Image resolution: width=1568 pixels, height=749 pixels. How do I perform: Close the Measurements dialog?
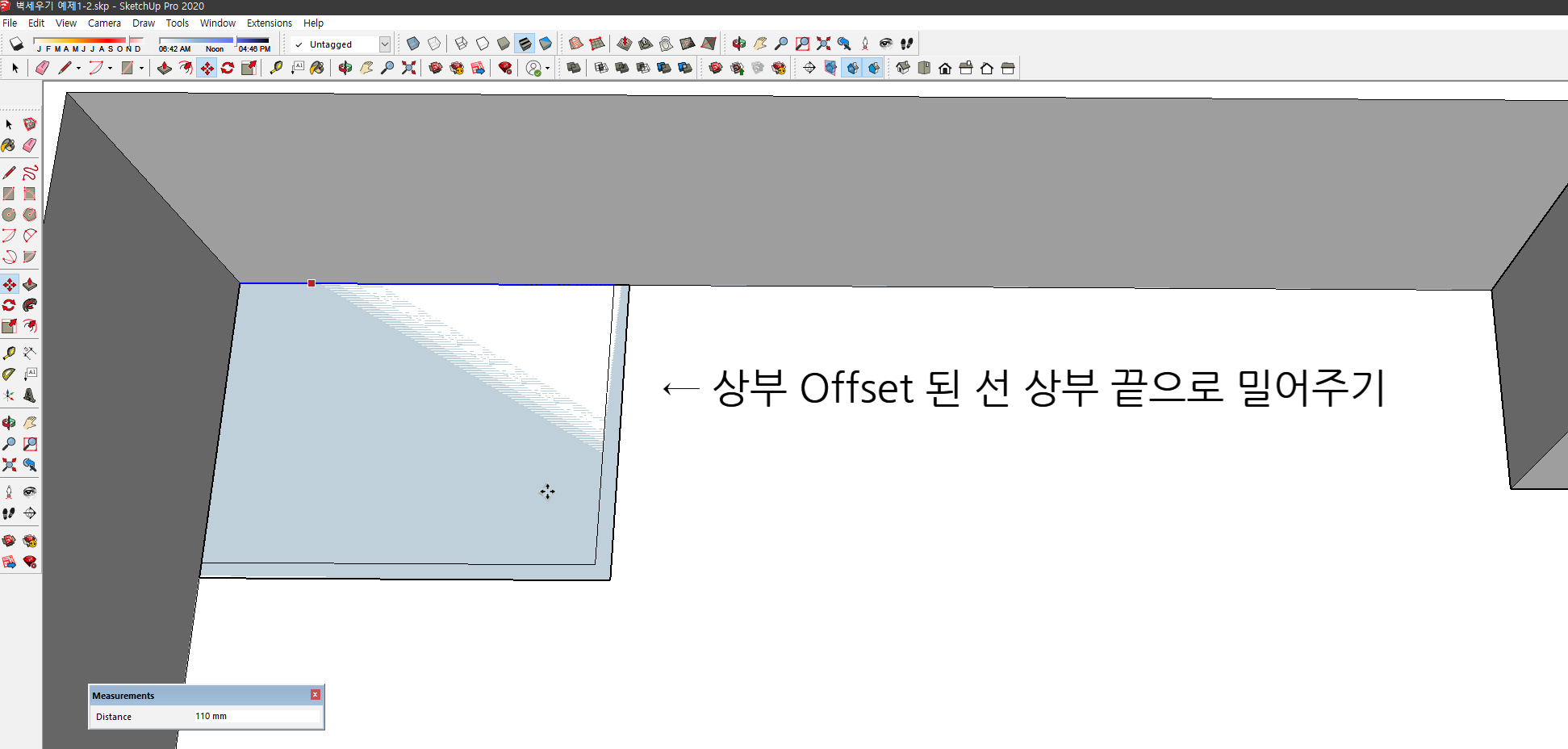click(314, 694)
